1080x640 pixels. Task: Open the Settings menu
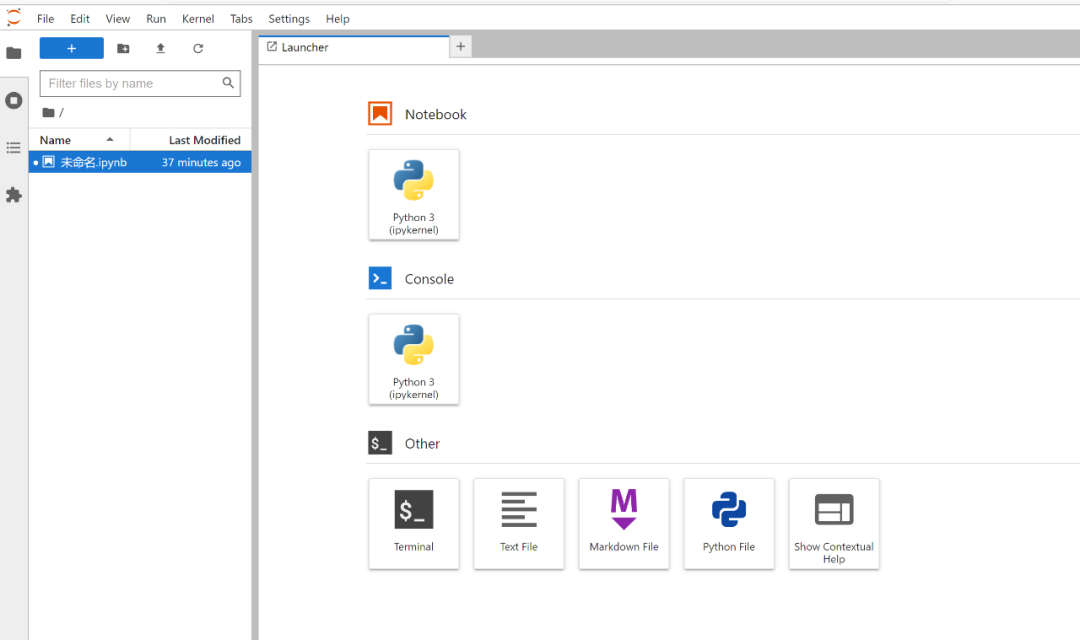tap(289, 19)
